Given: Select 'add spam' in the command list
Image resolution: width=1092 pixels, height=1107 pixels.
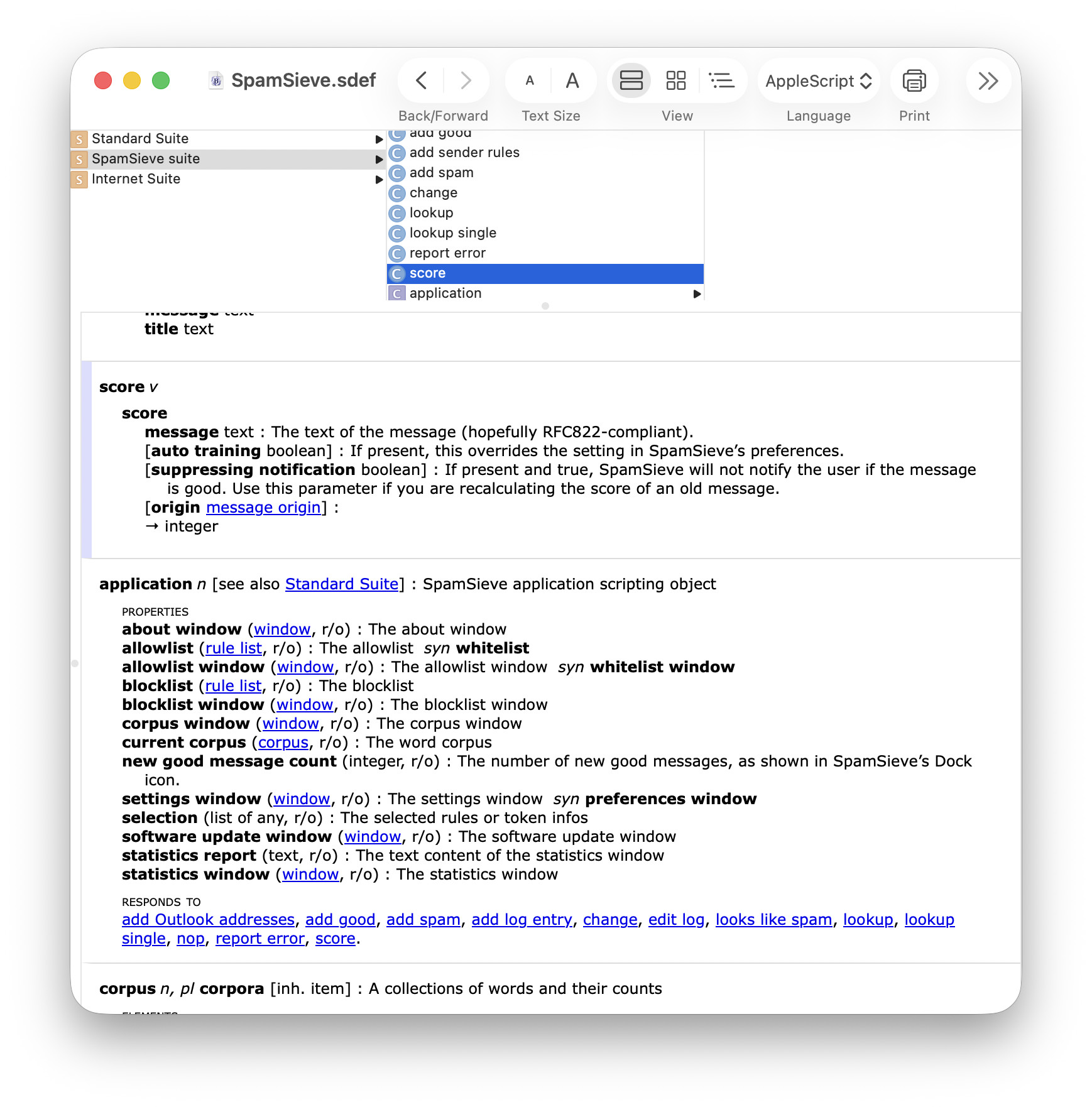Looking at the screenshot, I should coord(441,172).
